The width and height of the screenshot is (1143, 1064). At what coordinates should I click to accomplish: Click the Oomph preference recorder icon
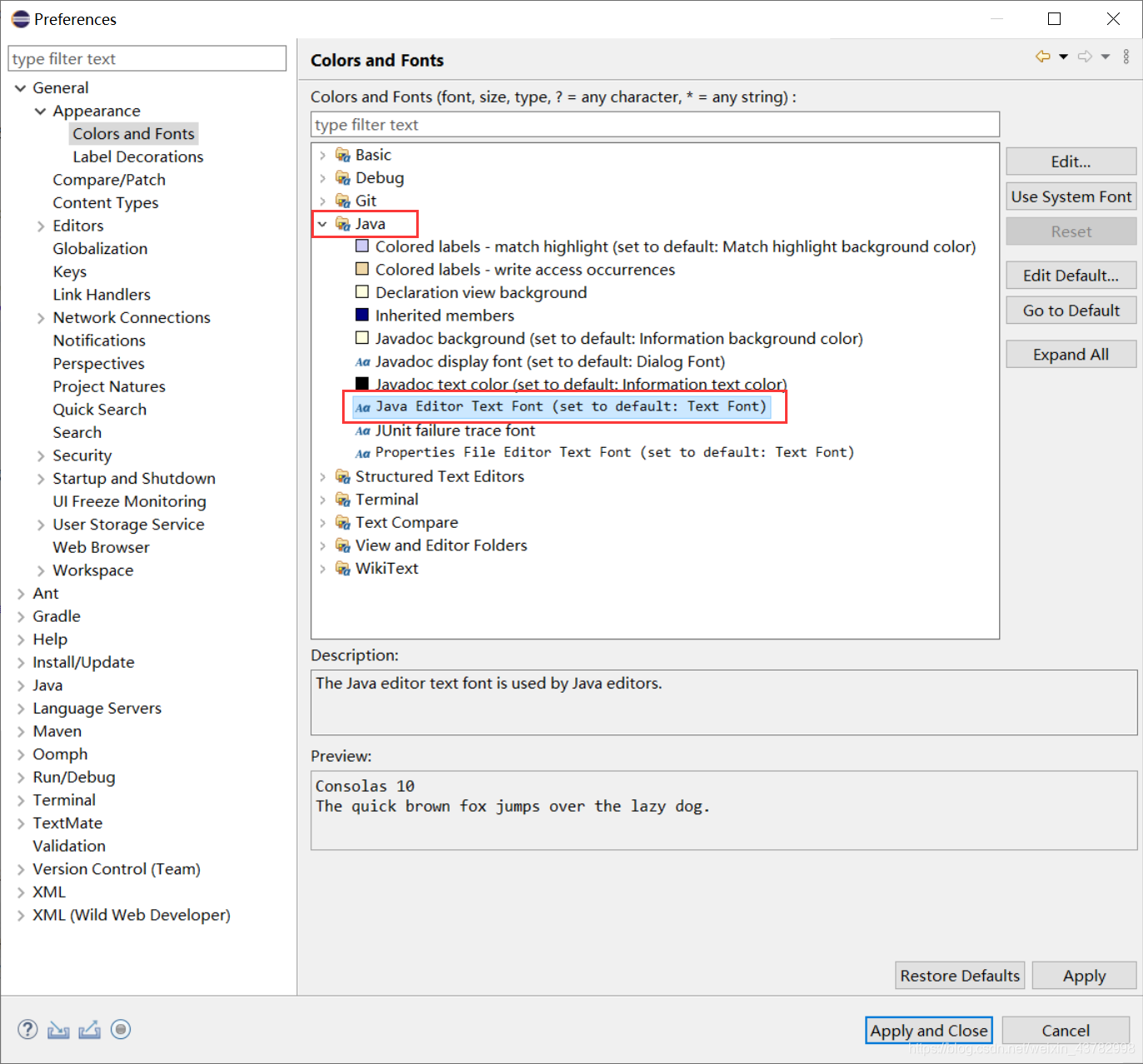[x=121, y=1030]
